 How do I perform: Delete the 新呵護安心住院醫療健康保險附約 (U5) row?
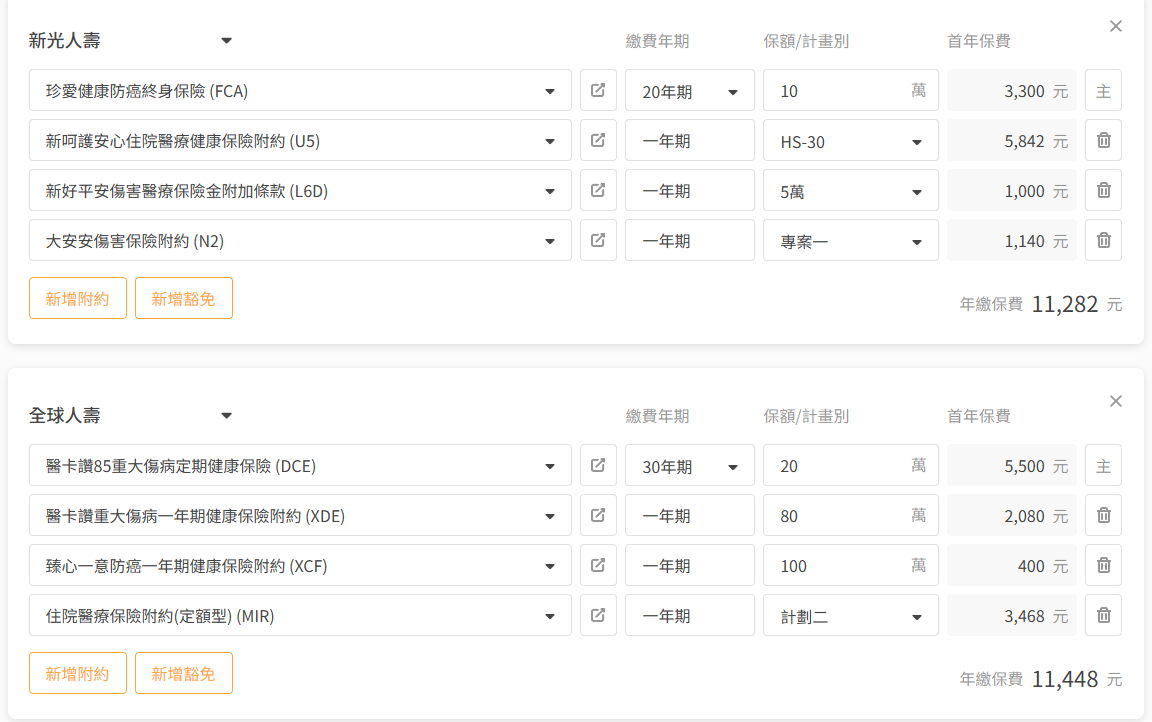1103,141
